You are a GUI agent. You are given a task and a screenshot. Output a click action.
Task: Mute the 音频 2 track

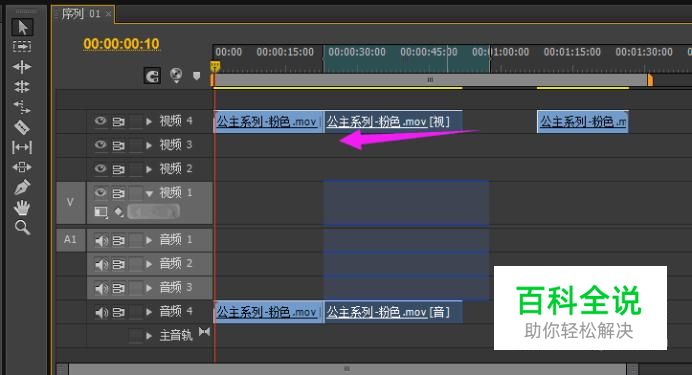coord(101,264)
